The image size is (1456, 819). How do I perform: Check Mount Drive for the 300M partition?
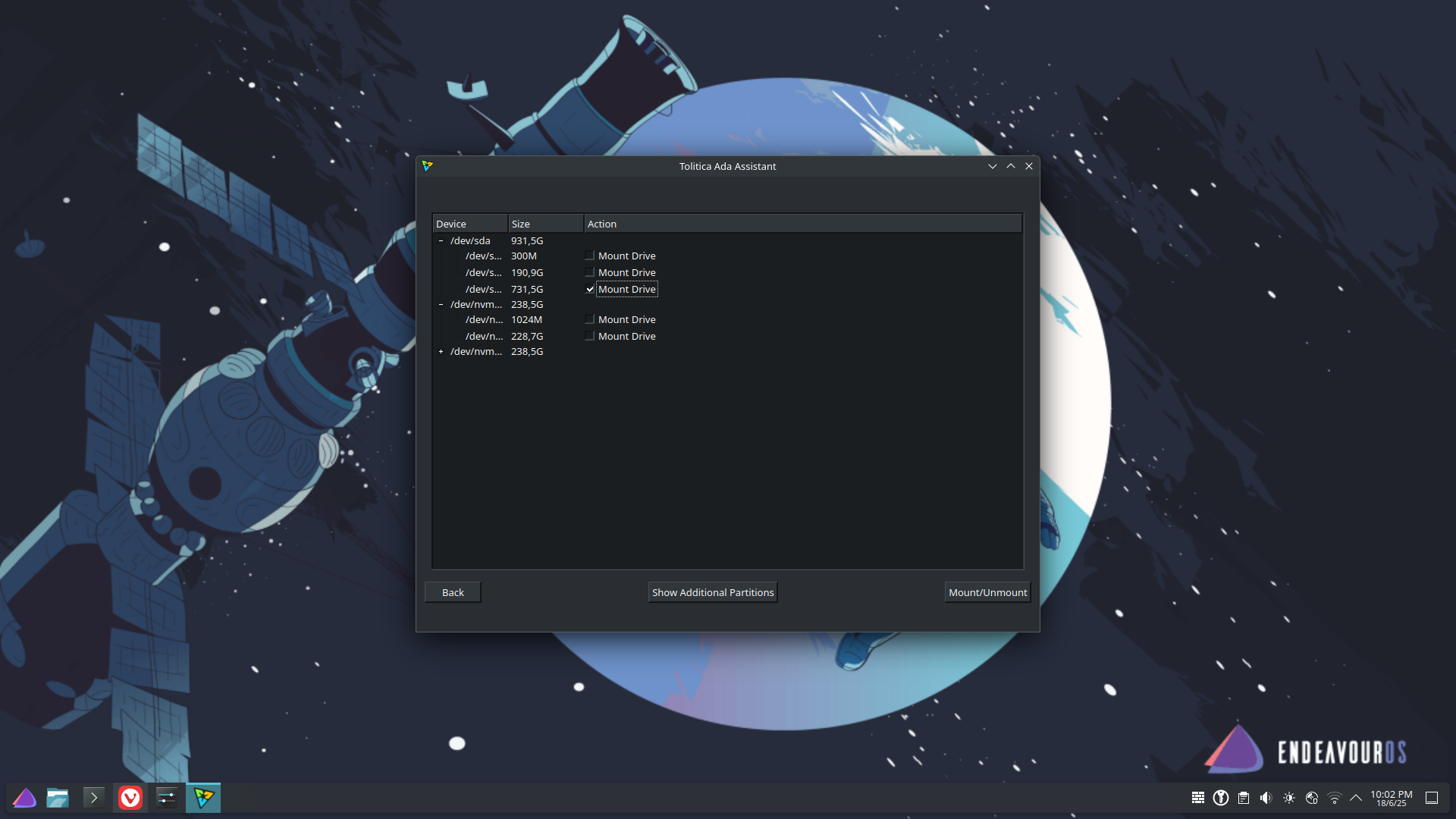590,256
